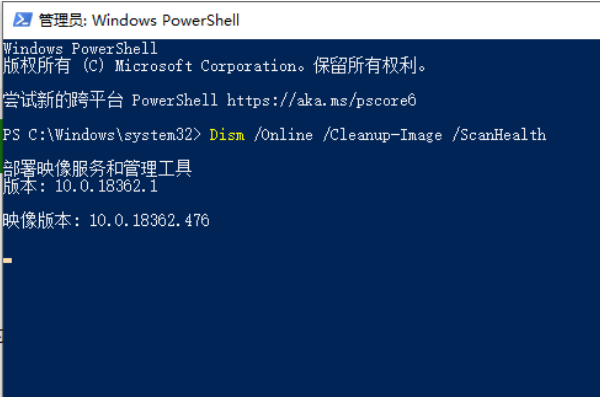Click the '/Online' argument
600x400 pixels.
pos(288,134)
